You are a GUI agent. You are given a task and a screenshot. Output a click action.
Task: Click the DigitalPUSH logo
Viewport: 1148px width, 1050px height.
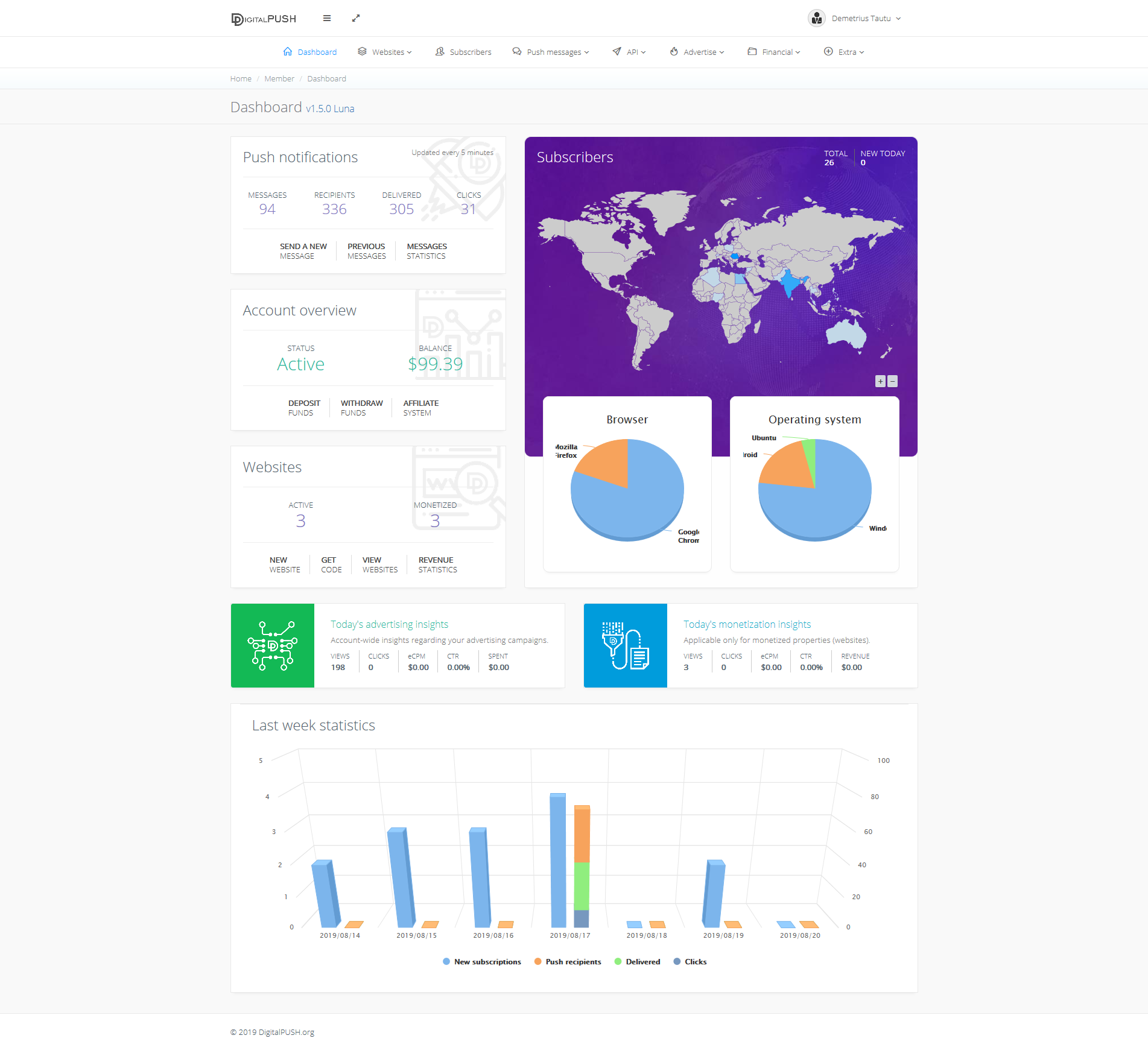point(264,19)
